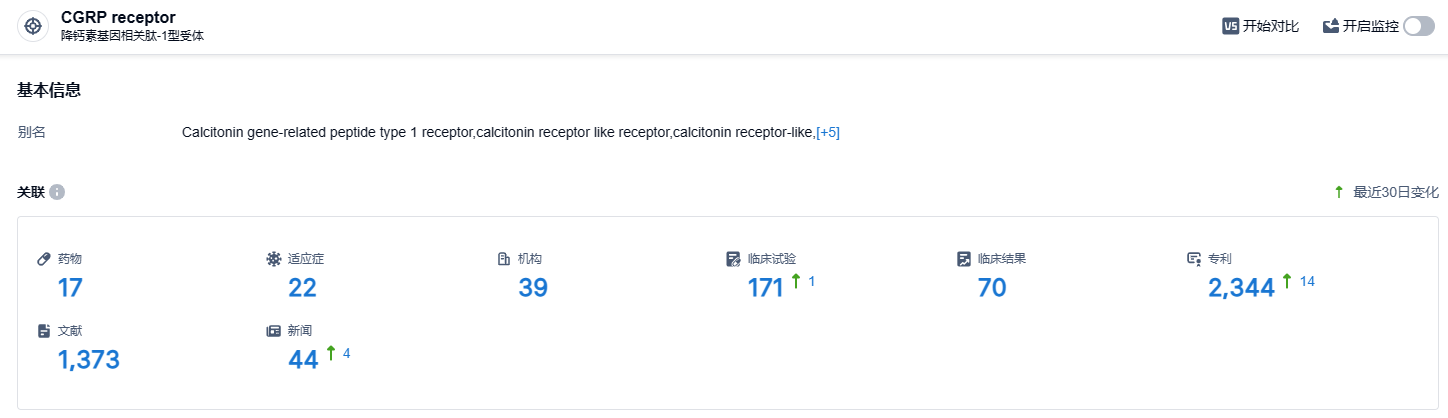
Task: Click the VS compare icon
Action: tap(1231, 26)
